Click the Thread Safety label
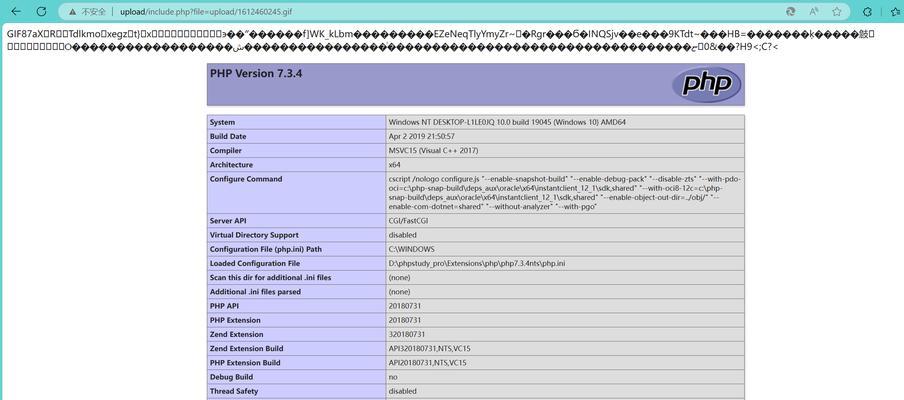This screenshot has height=400, width=904. tap(233, 391)
